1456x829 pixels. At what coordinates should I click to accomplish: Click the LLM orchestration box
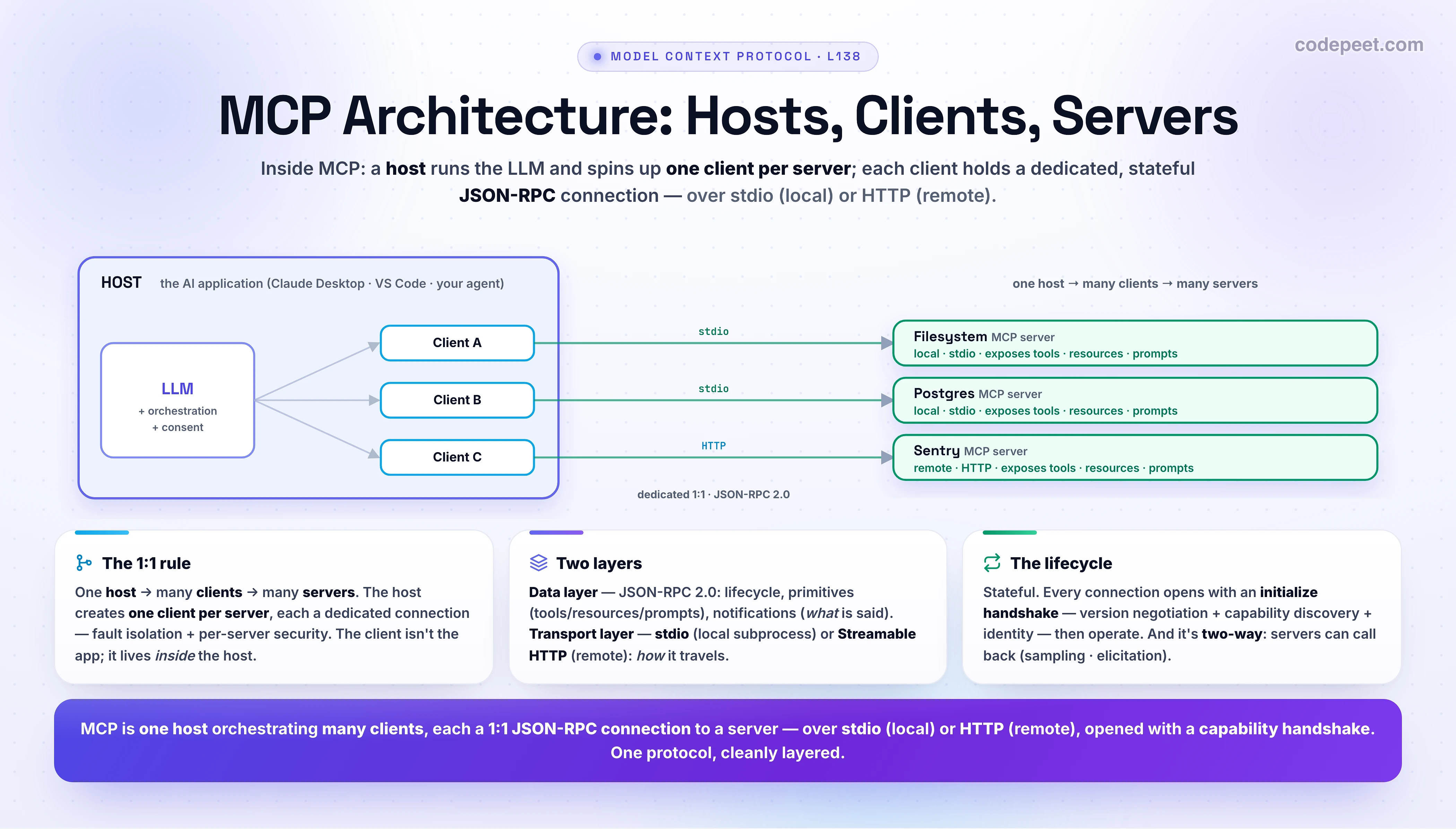(x=177, y=400)
